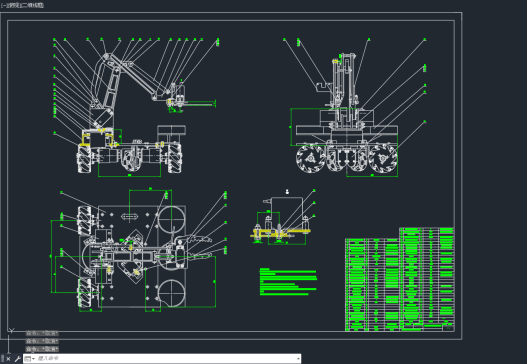Open the recent commands dropdown
Viewport: 527px width, 364px height.
[30, 359]
